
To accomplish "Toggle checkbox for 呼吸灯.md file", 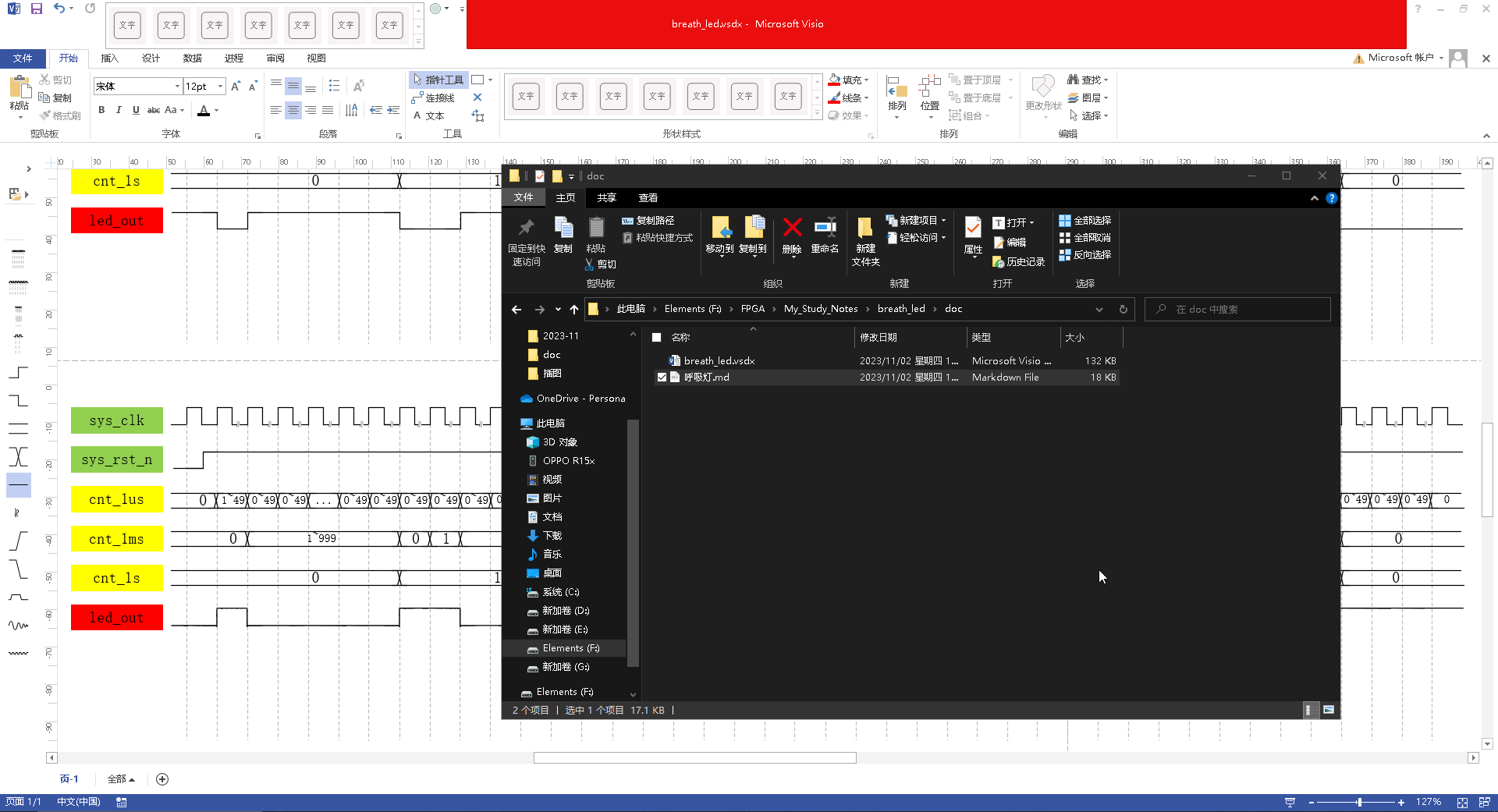I will 662,378.
